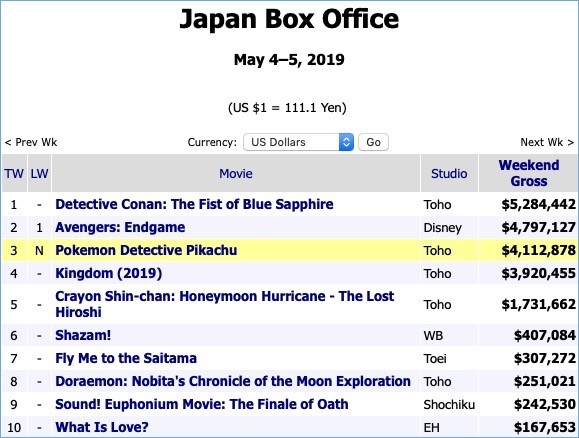Open Doraemon: Nobita's Chronicle of the Moon Exploration
Screen dimensions: 579x438
point(233,381)
